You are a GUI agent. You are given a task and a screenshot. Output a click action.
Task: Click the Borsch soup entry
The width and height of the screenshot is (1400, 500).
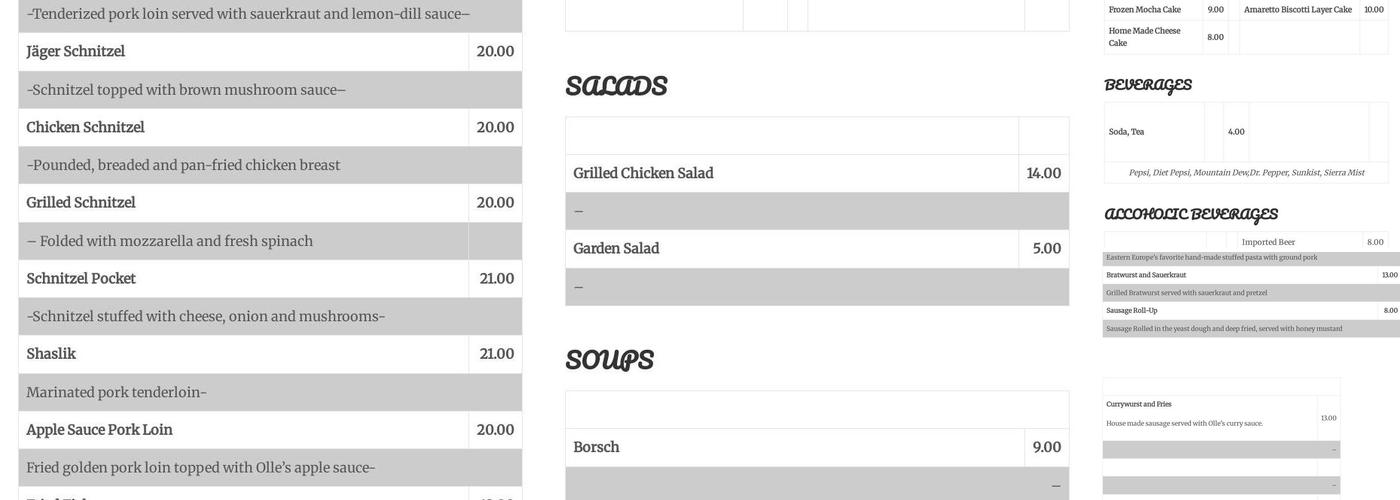pyautogui.click(x=596, y=447)
